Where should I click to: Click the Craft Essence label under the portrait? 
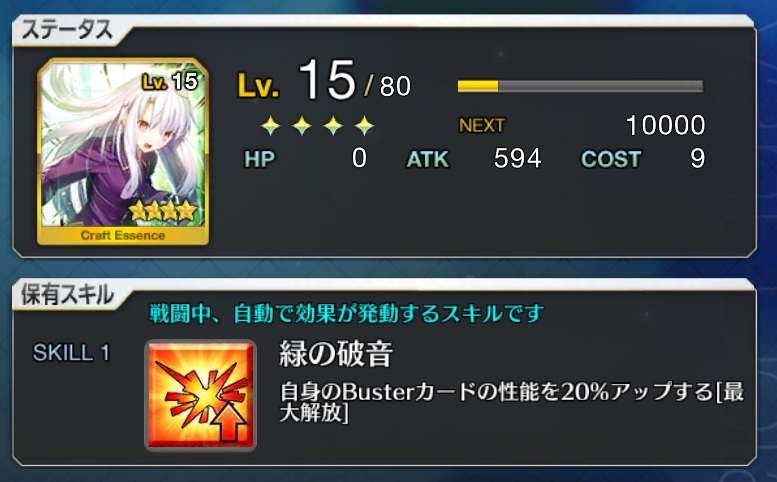tap(123, 235)
